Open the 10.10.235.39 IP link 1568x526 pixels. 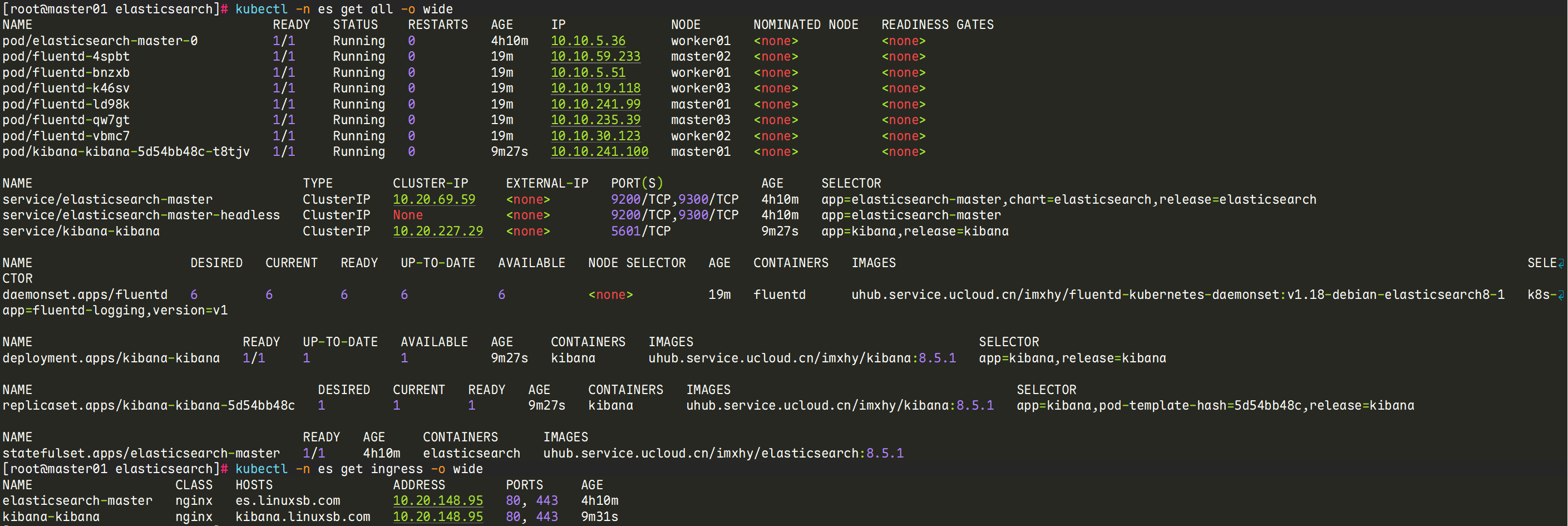click(x=595, y=120)
